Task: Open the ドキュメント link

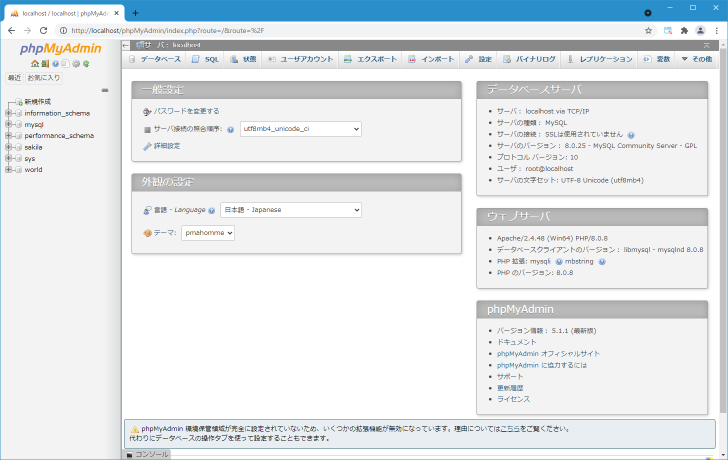Action: coord(517,342)
